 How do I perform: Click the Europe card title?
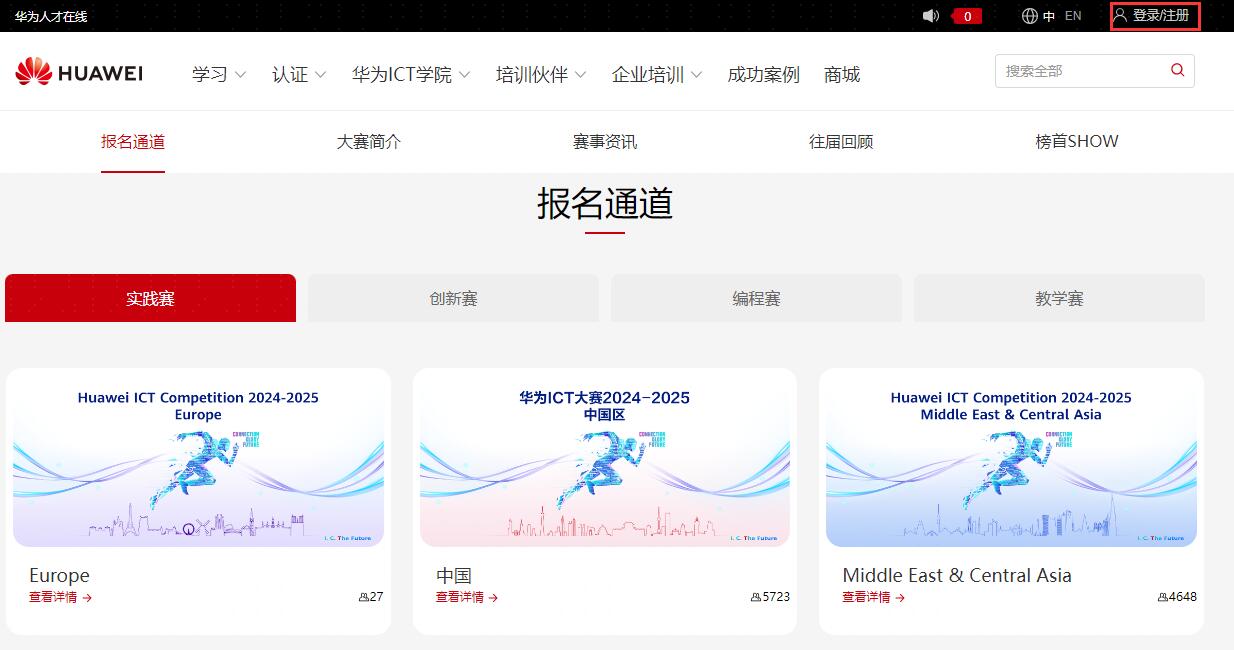[59, 575]
